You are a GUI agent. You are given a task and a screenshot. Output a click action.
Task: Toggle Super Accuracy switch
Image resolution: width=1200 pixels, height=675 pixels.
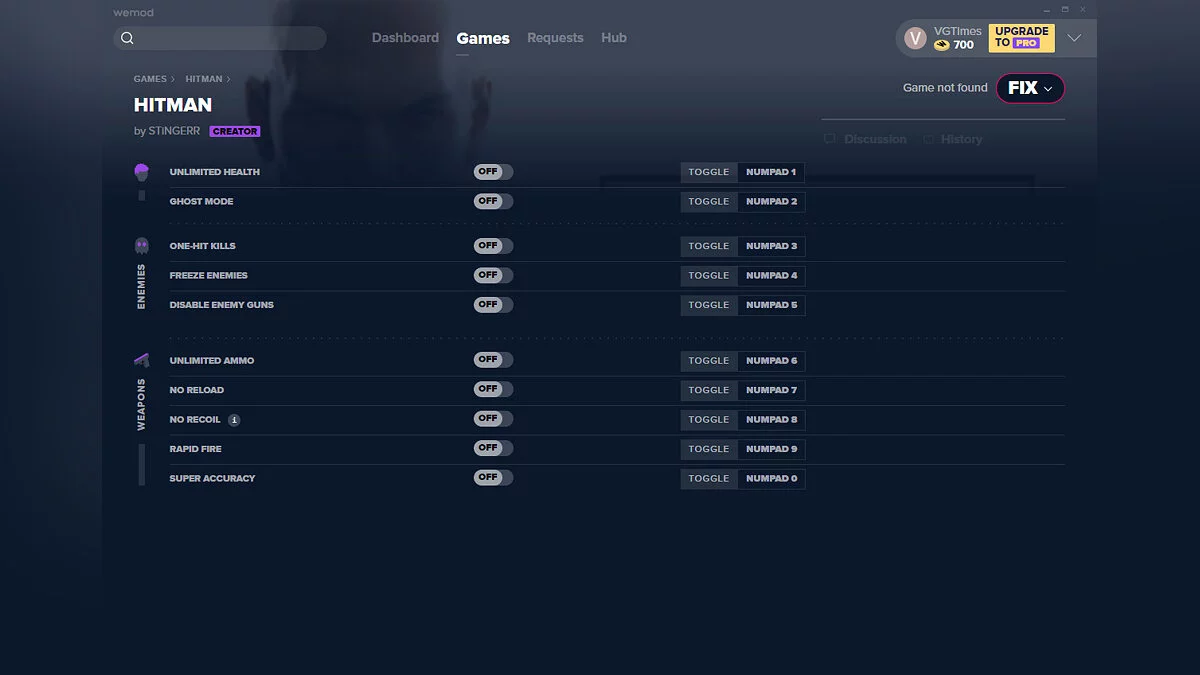pos(493,478)
